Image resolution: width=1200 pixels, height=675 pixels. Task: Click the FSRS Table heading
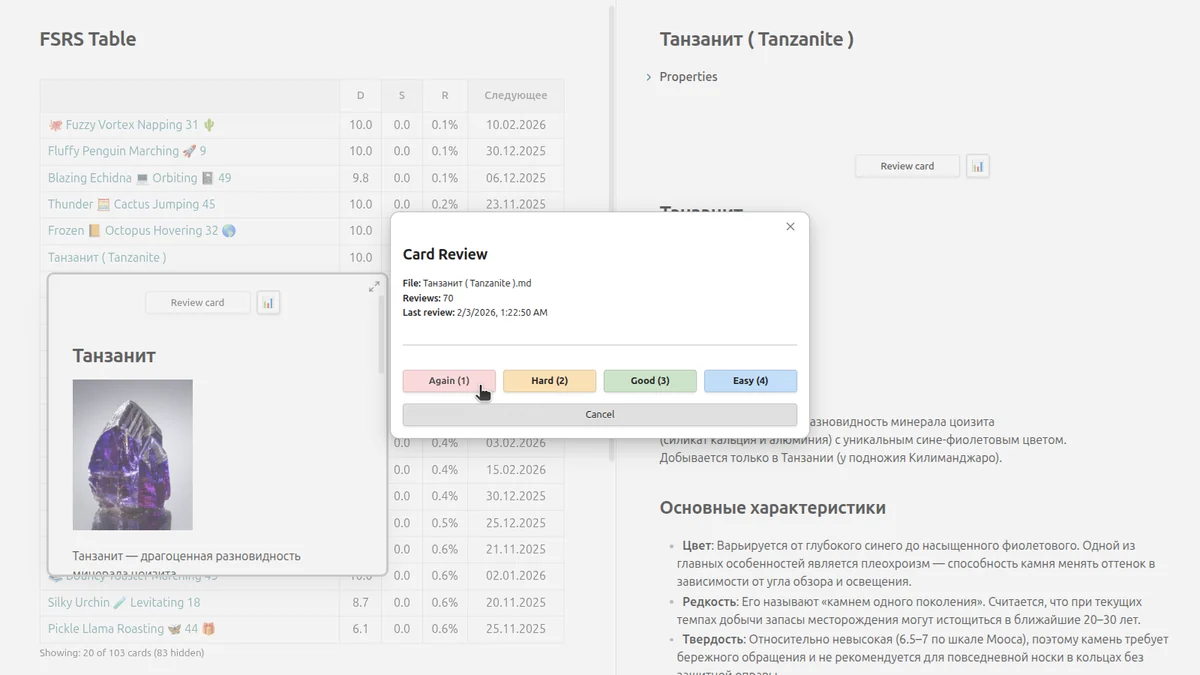pos(88,40)
